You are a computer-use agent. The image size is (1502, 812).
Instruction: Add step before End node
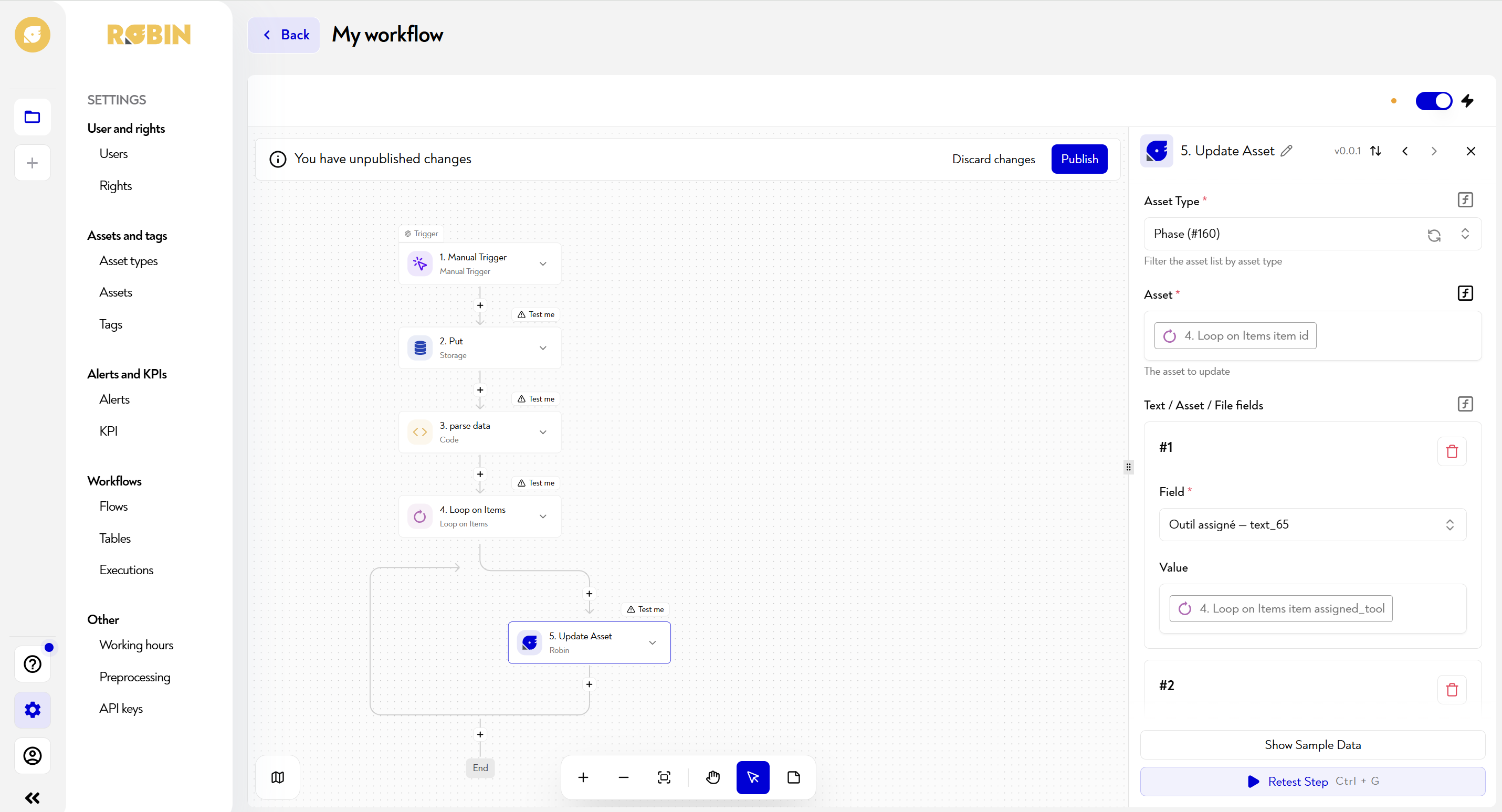tap(480, 734)
